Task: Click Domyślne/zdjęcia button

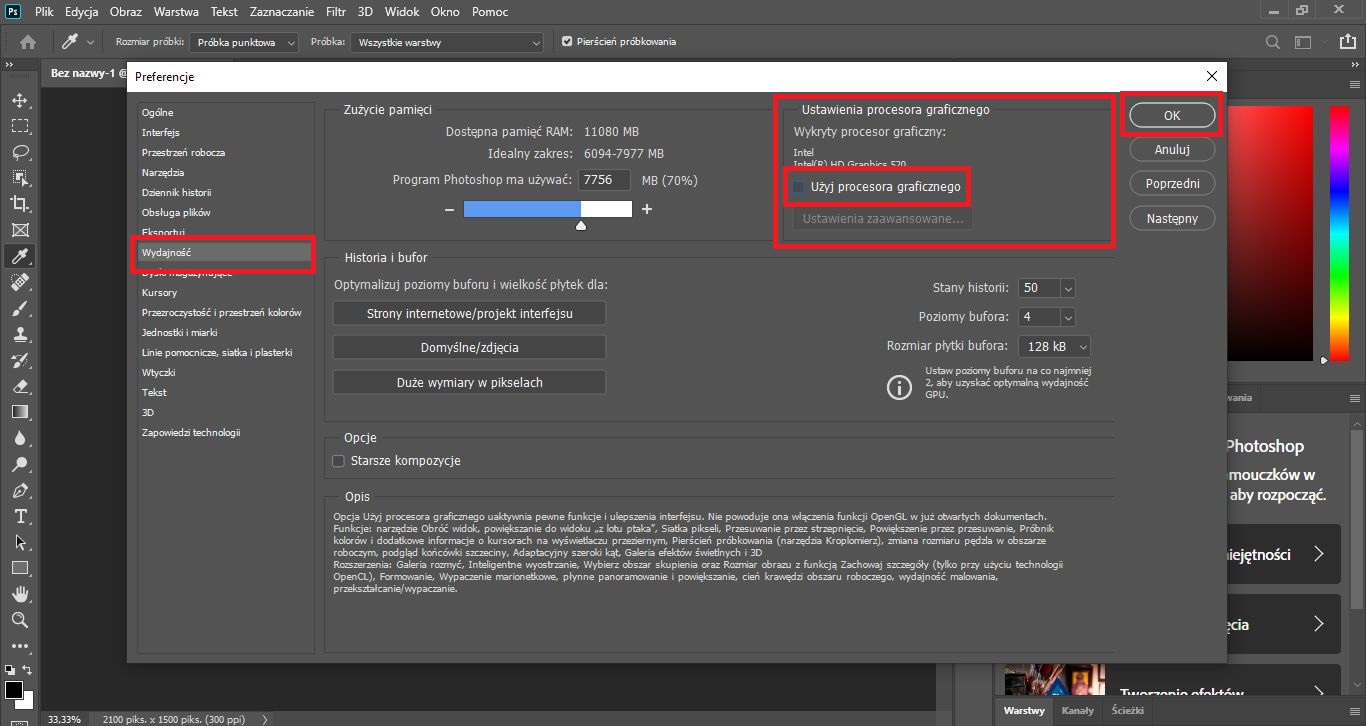Action: coord(469,348)
